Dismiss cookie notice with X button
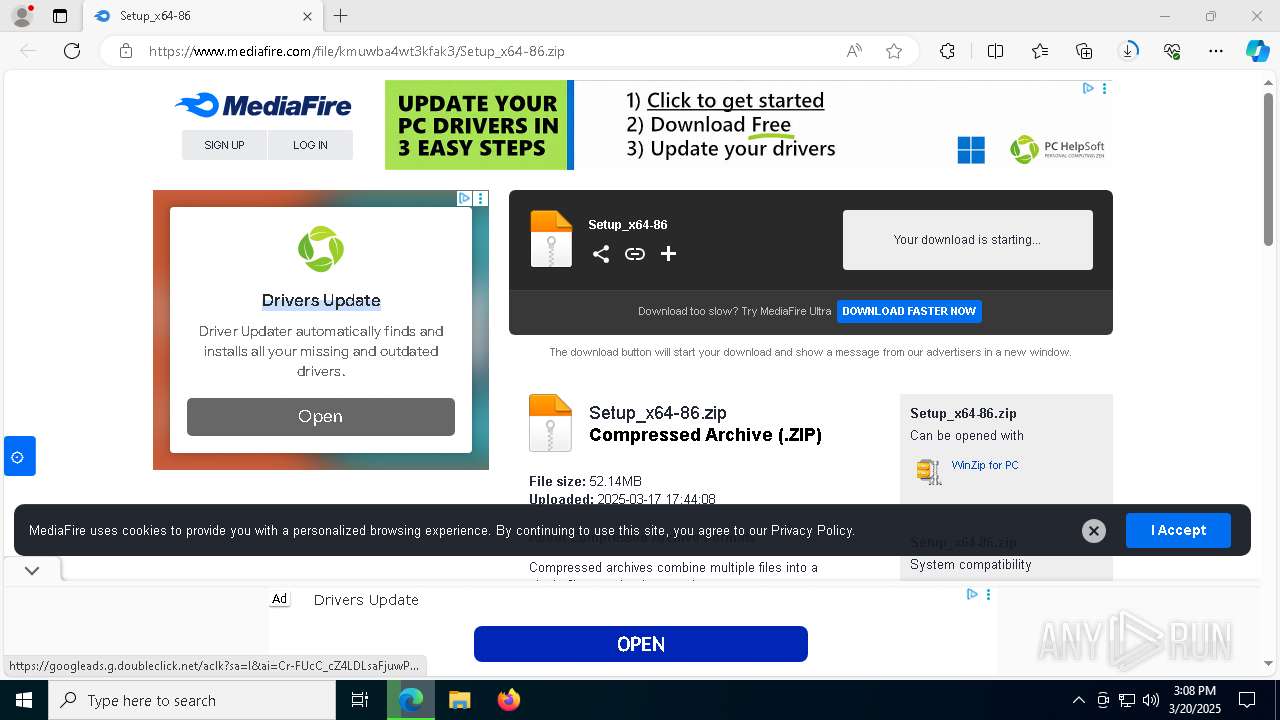The height and width of the screenshot is (720, 1280). click(1094, 531)
